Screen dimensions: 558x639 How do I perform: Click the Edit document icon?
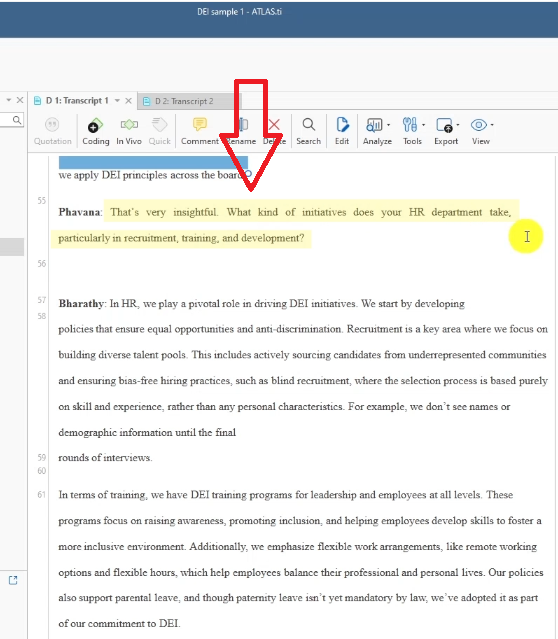point(342,131)
